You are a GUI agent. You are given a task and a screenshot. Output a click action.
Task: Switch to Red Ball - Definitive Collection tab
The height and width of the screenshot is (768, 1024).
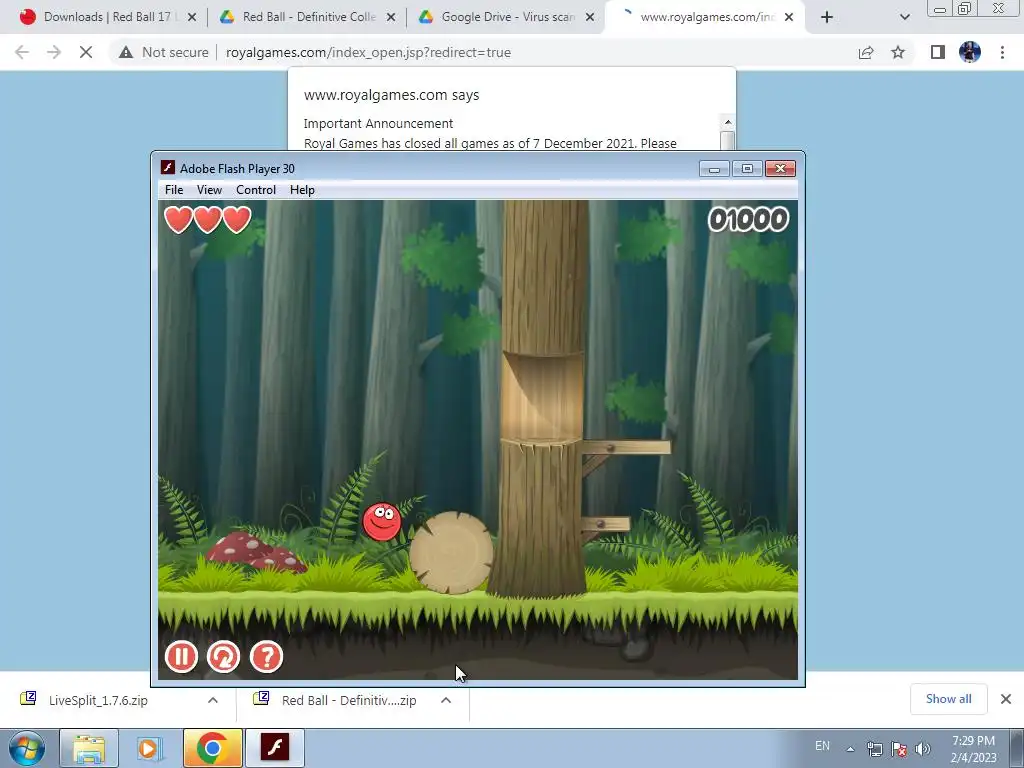pos(307,17)
